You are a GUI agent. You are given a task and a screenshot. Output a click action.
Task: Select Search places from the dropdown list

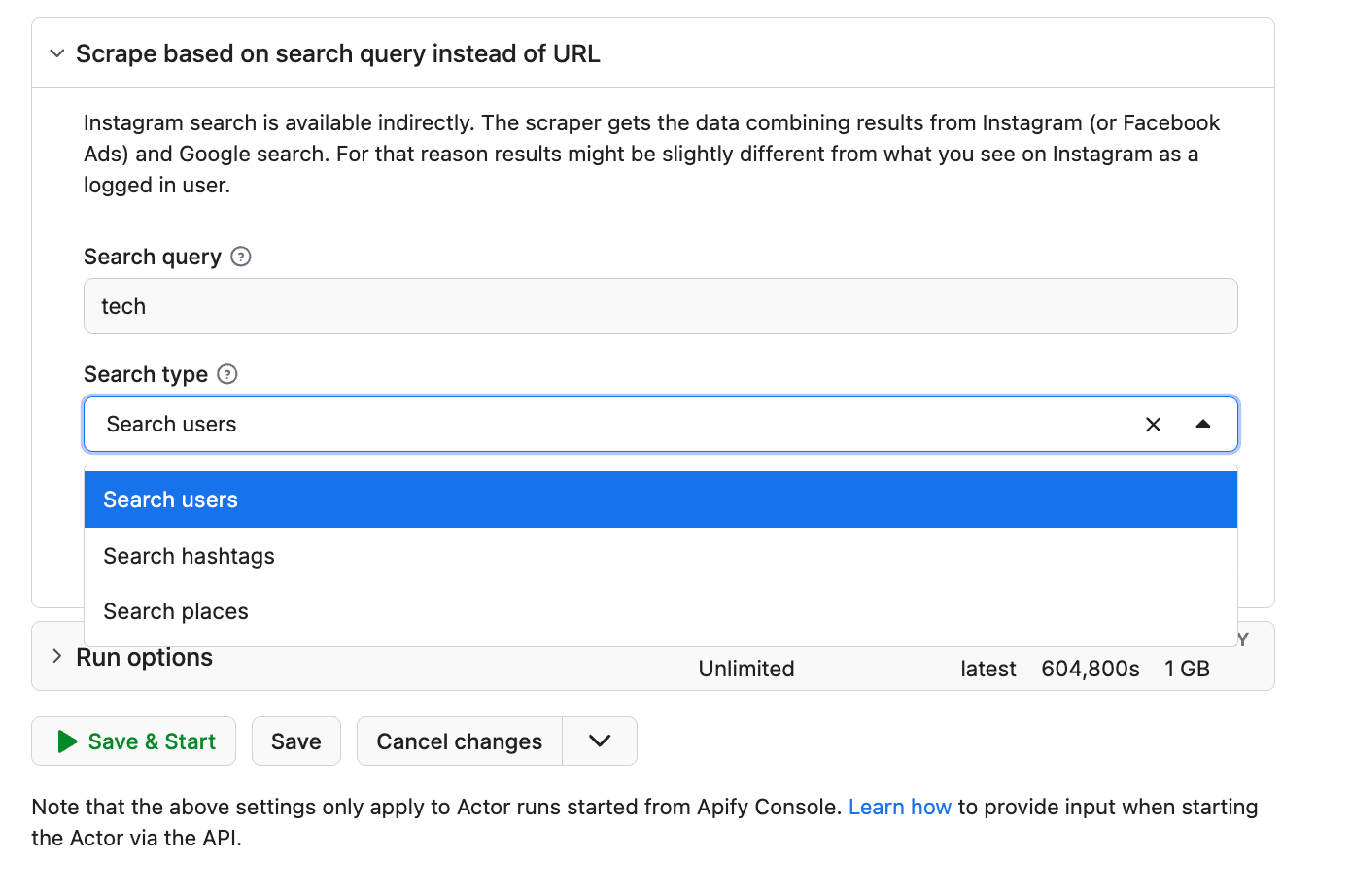click(x=176, y=611)
